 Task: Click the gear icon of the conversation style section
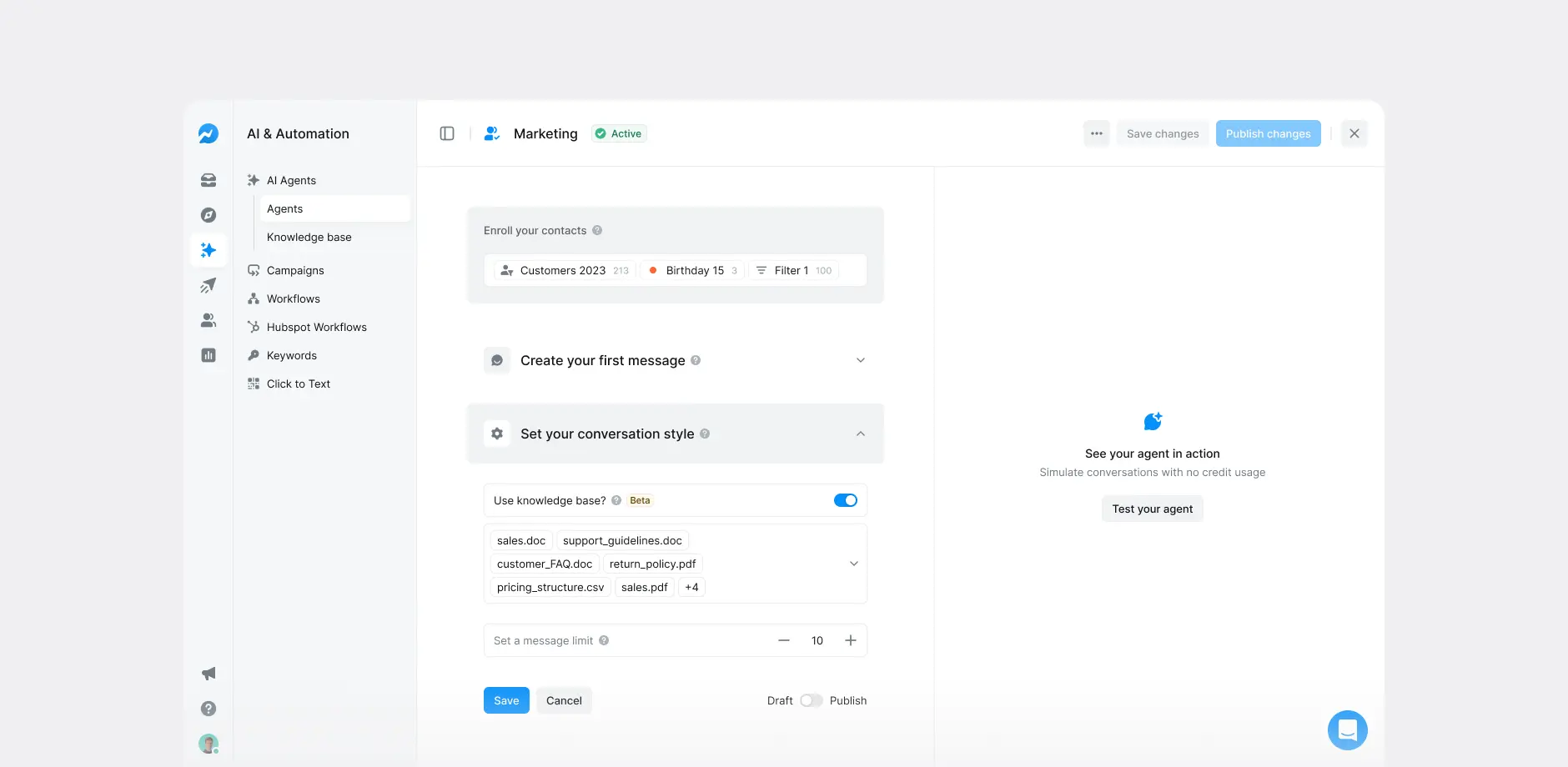(x=497, y=434)
